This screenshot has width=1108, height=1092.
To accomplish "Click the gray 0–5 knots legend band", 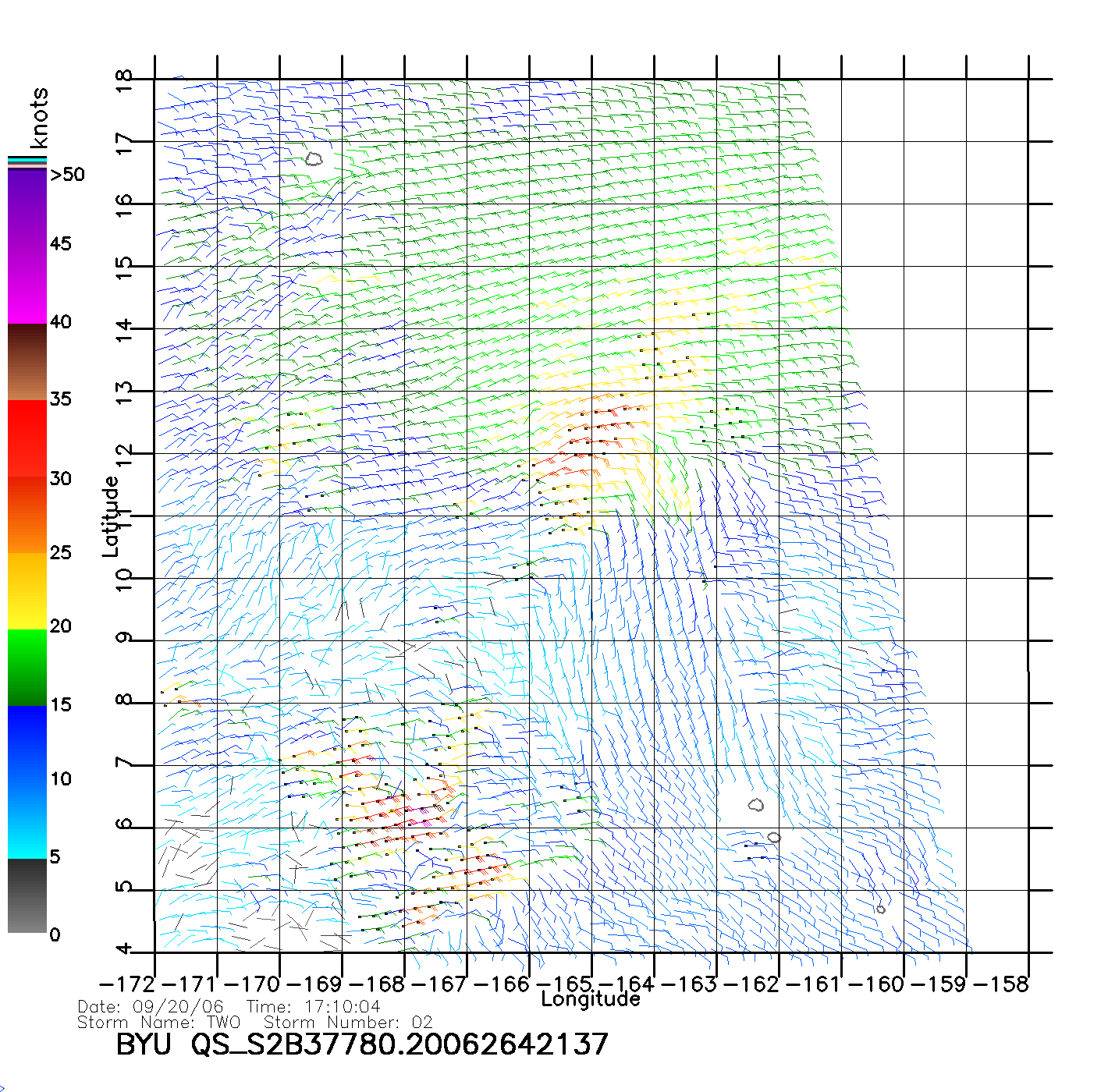I will click(27, 895).
